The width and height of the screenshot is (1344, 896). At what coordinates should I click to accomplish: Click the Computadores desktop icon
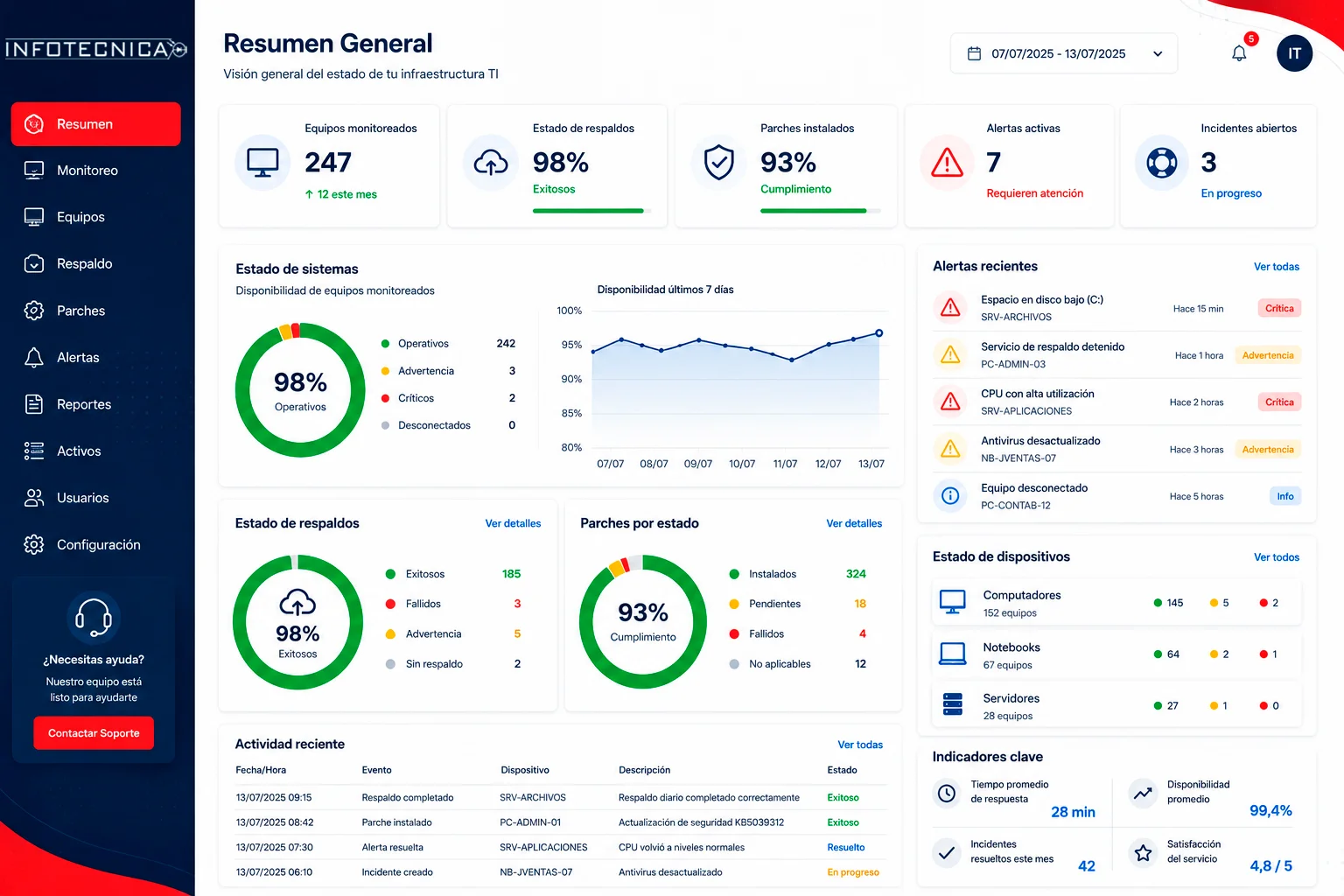click(x=952, y=602)
